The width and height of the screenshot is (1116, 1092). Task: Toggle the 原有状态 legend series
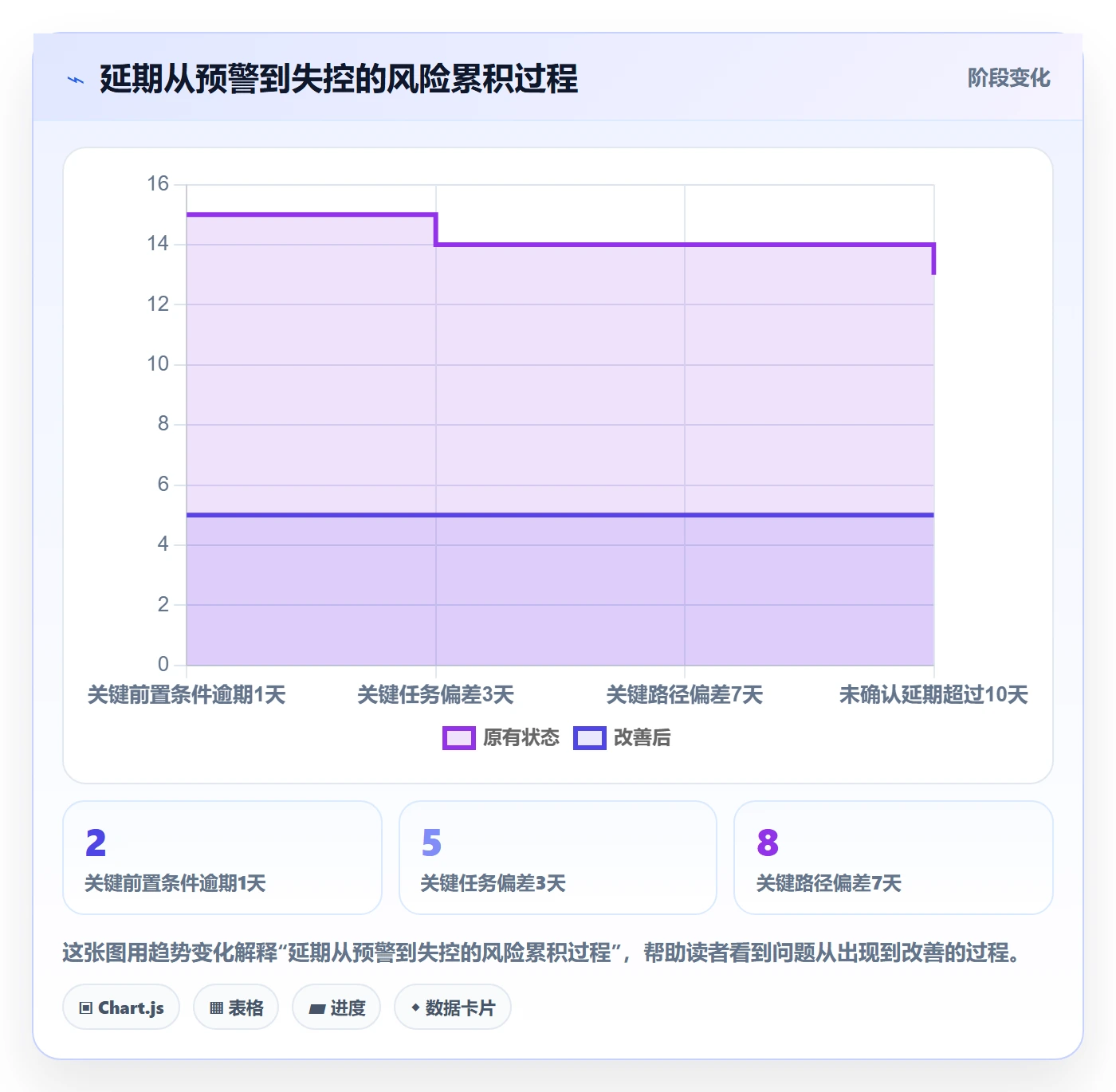tap(501, 738)
